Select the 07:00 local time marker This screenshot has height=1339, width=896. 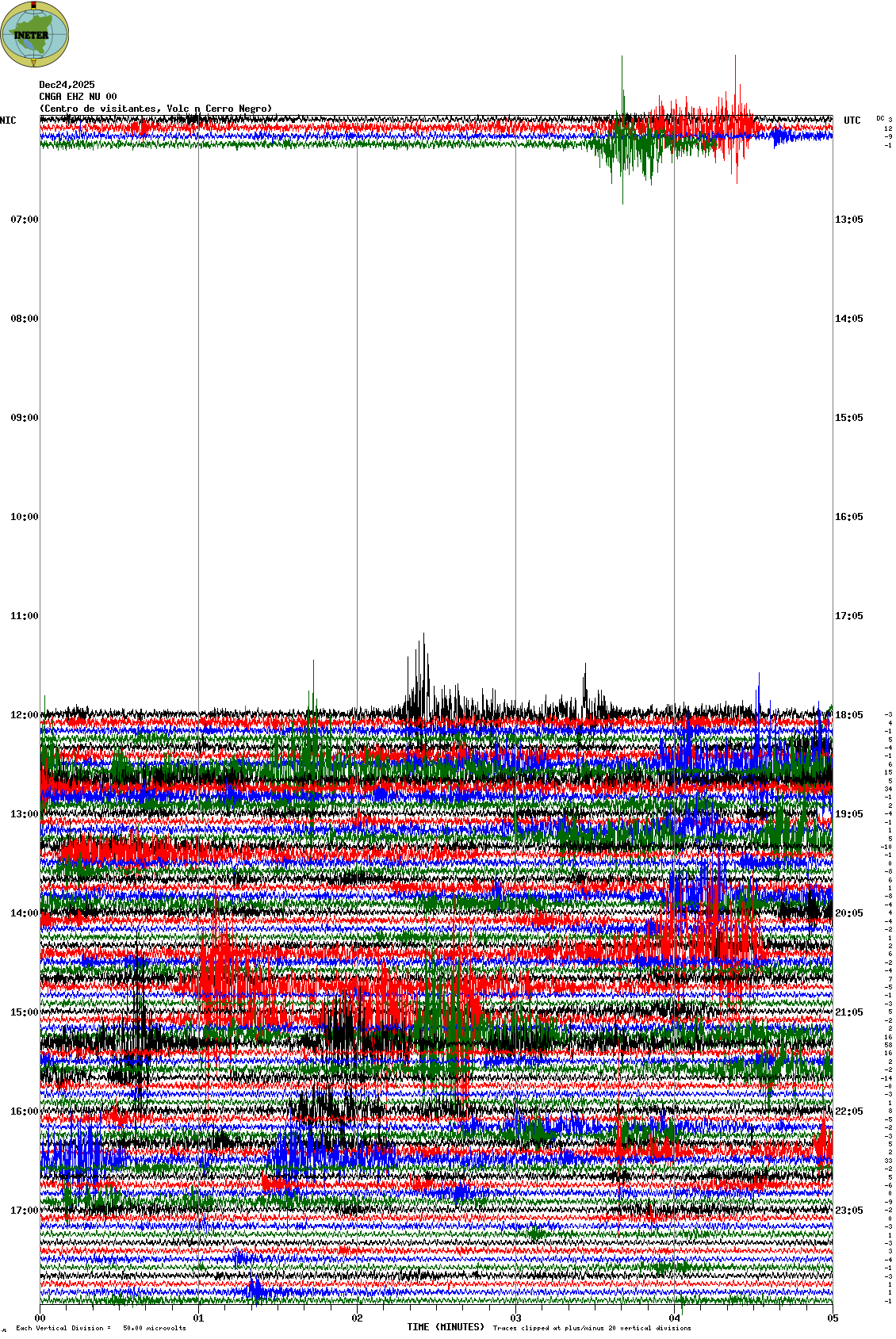pos(24,220)
